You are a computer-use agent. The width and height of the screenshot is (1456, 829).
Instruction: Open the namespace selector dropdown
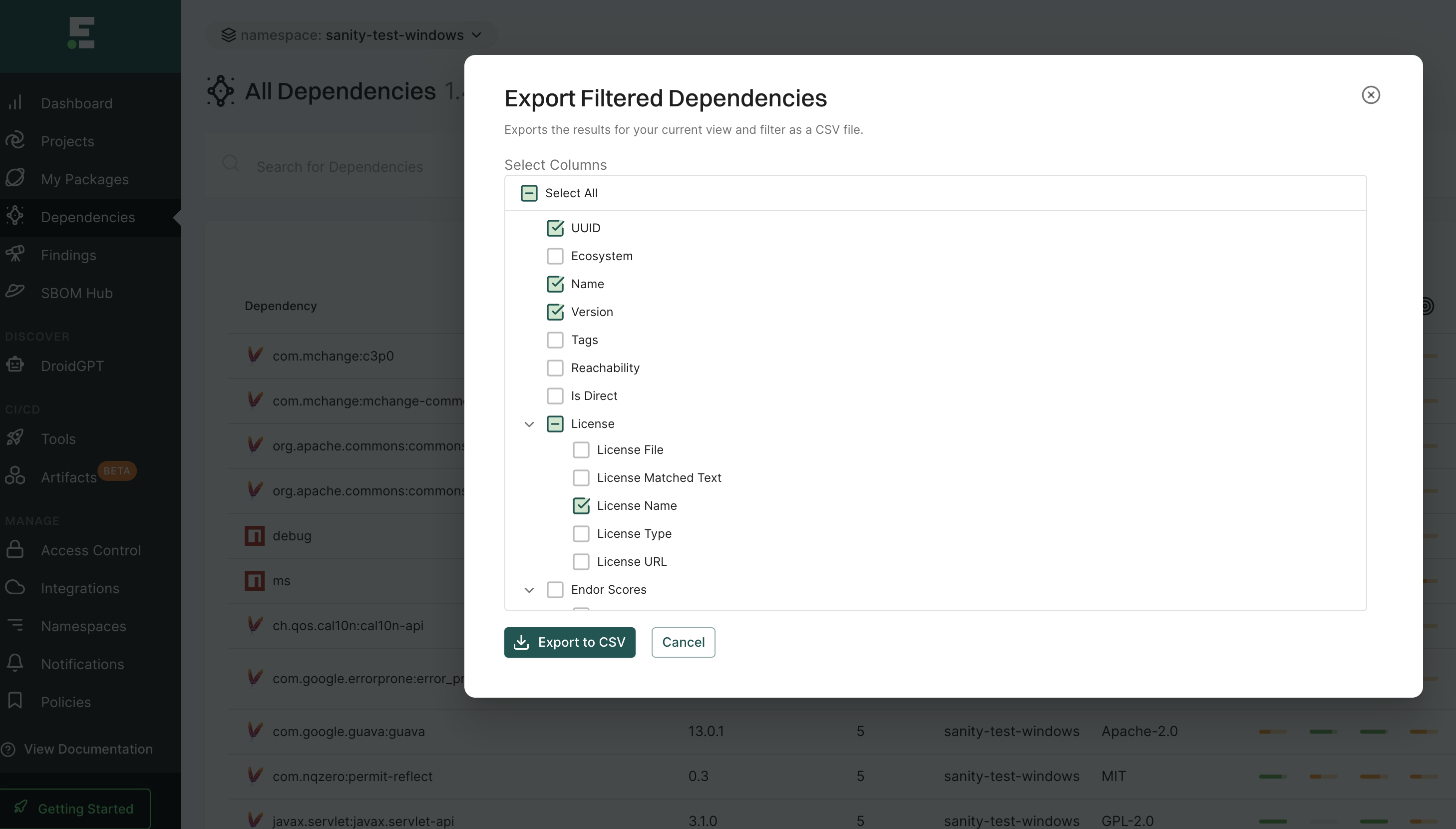point(351,35)
